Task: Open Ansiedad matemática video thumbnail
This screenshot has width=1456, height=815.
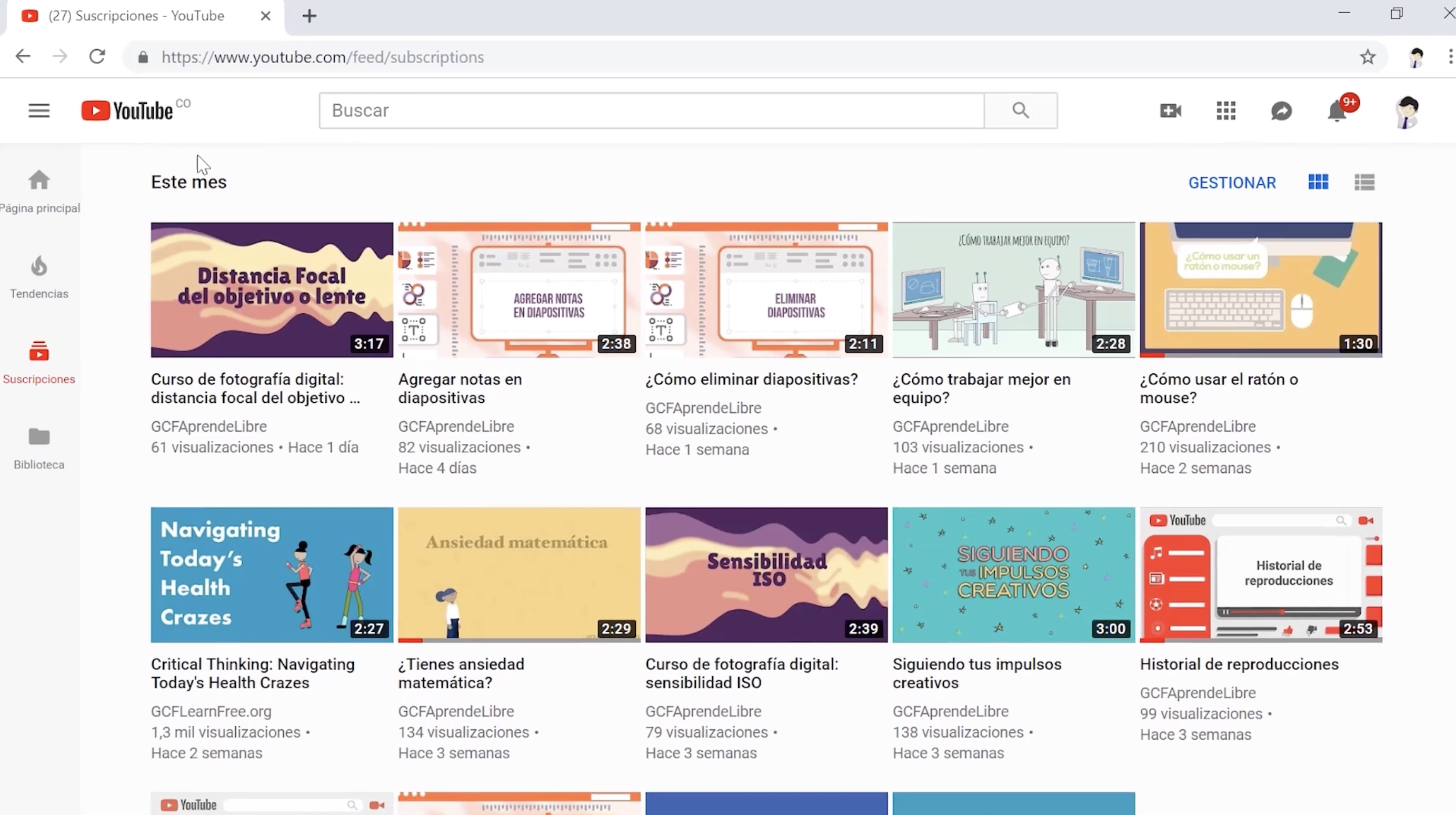Action: point(519,574)
